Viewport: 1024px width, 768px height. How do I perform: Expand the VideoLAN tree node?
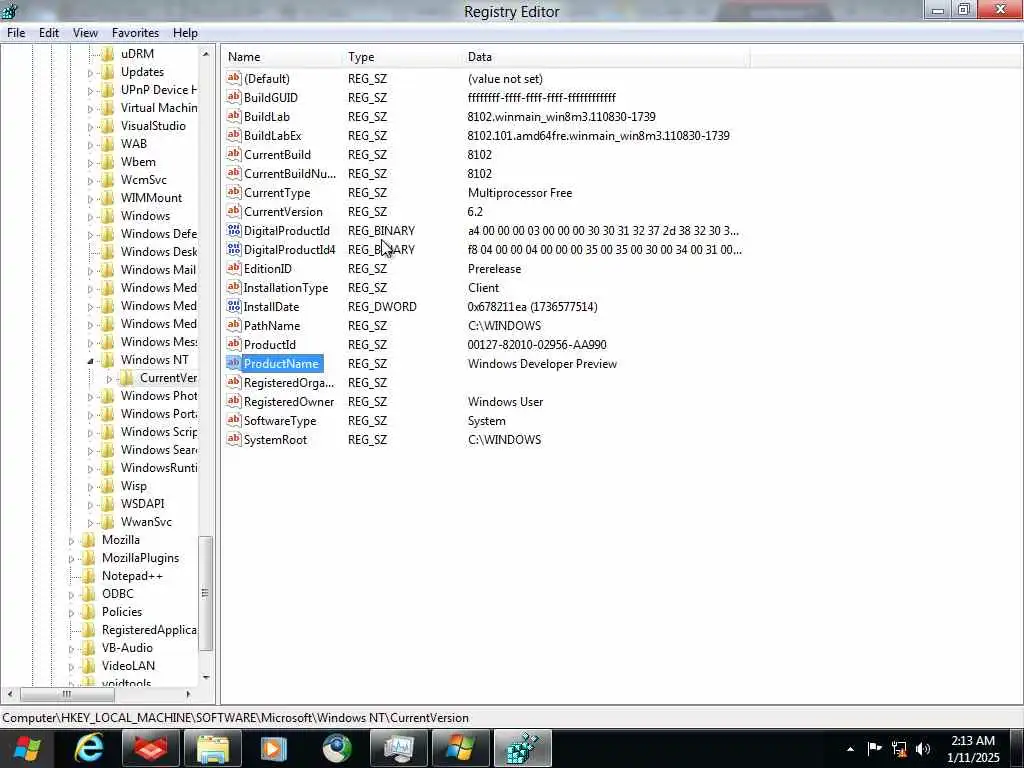coord(71,667)
